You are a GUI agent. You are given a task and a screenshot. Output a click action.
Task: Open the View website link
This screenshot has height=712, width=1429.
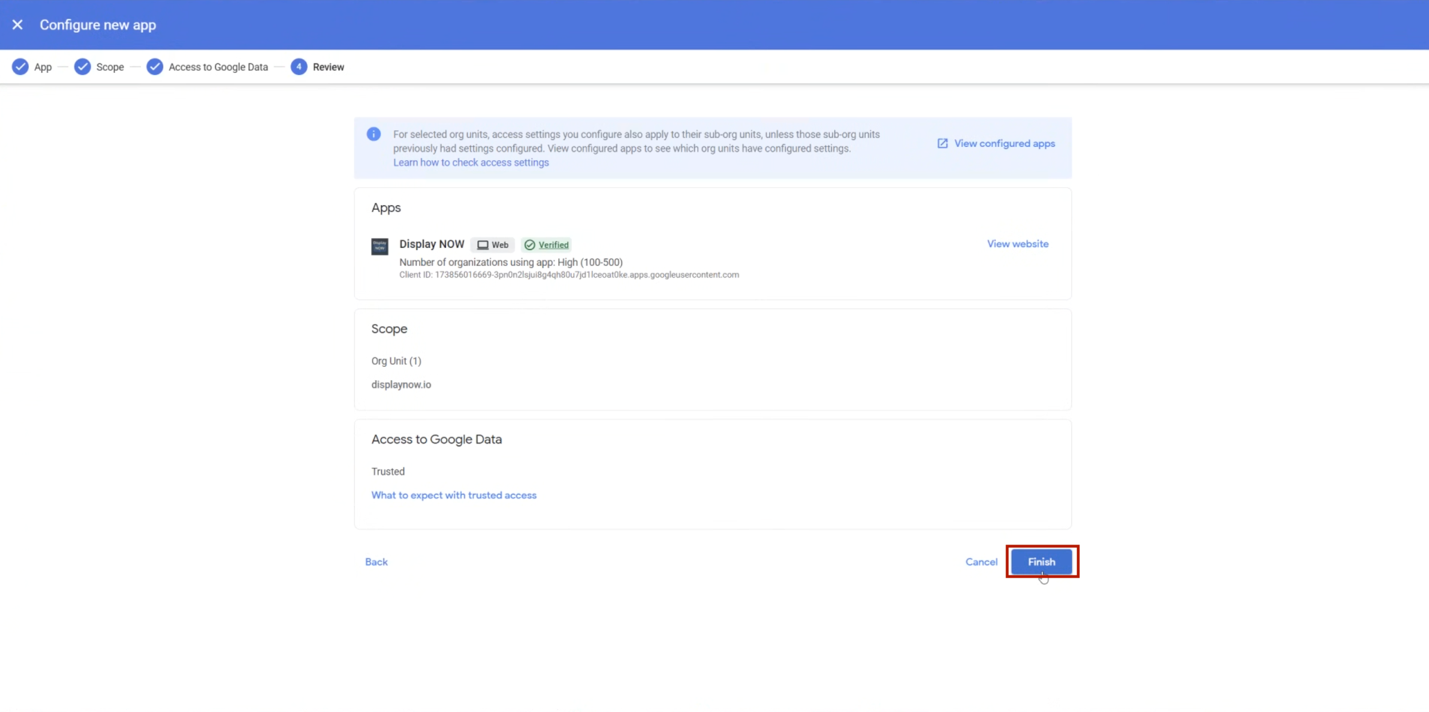click(1017, 244)
